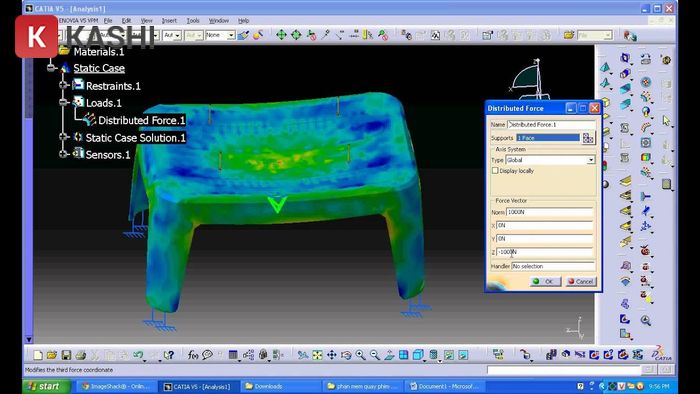This screenshot has height=394, width=700.
Task: Open the File menu
Action: [x=108, y=21]
